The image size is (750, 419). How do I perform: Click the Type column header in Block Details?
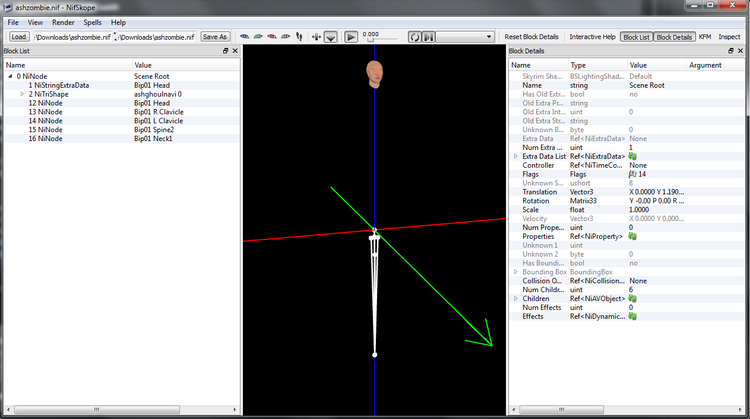pos(597,65)
